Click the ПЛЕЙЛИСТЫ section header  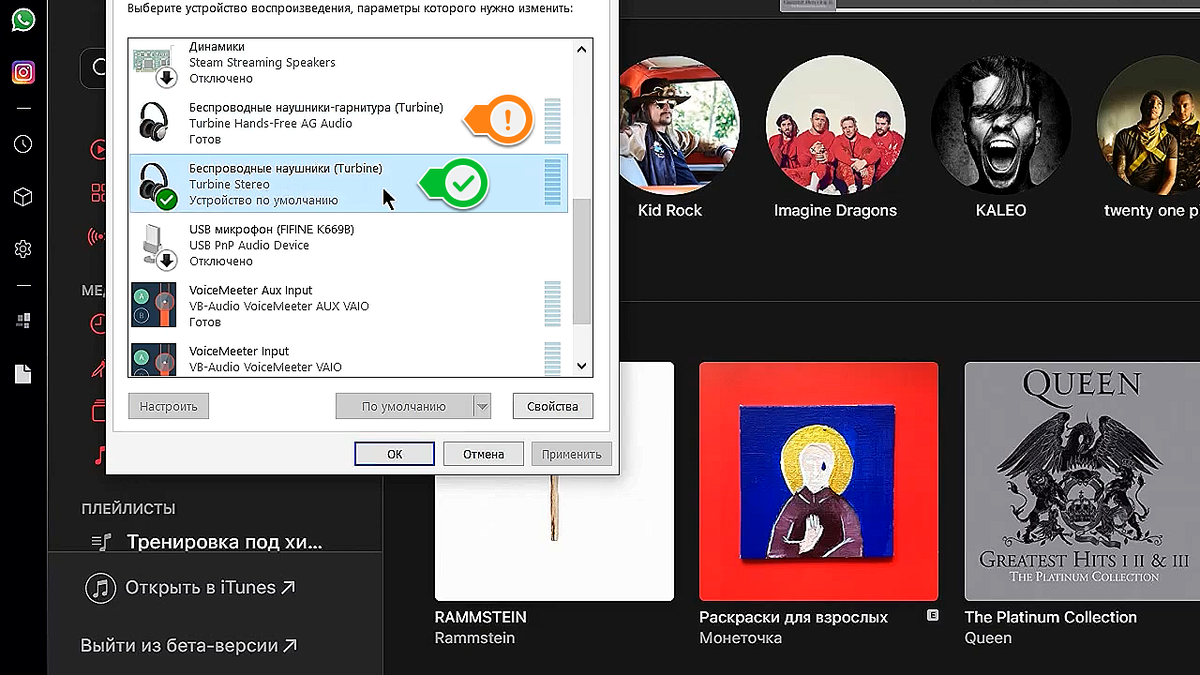[128, 509]
